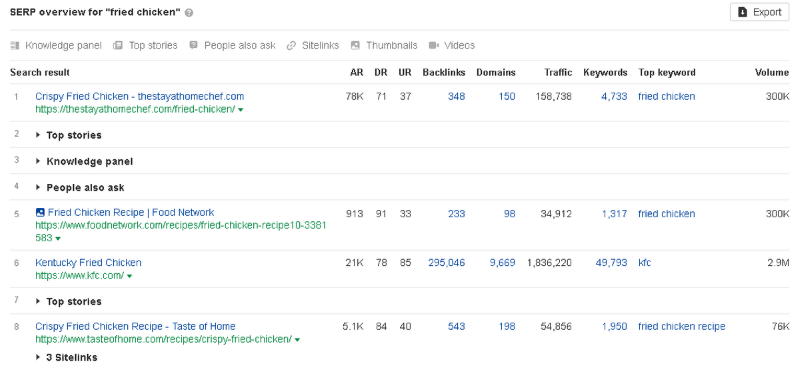Open dropdown arrow next to tasteofhome.com URL
The height and width of the screenshot is (368, 800).
[297, 339]
